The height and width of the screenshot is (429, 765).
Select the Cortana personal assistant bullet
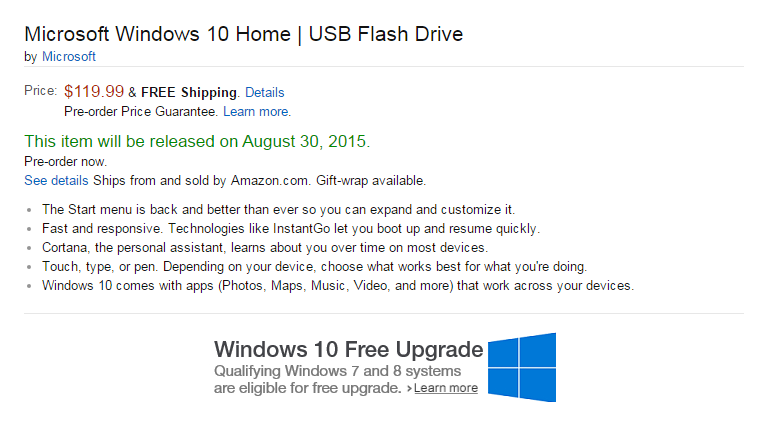click(264, 247)
